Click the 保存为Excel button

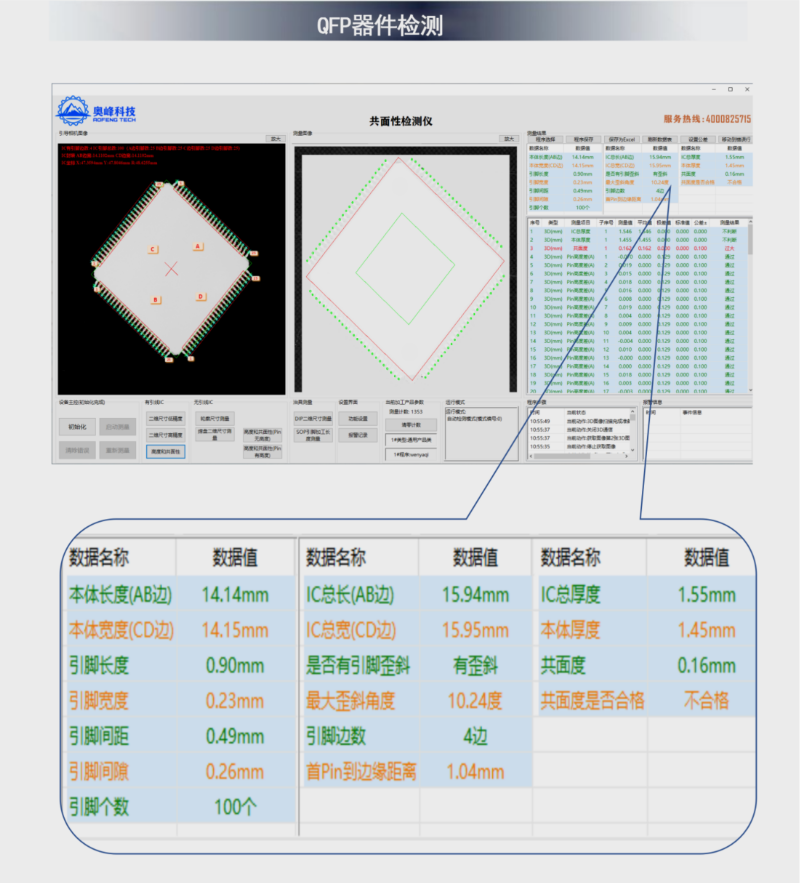620,139
